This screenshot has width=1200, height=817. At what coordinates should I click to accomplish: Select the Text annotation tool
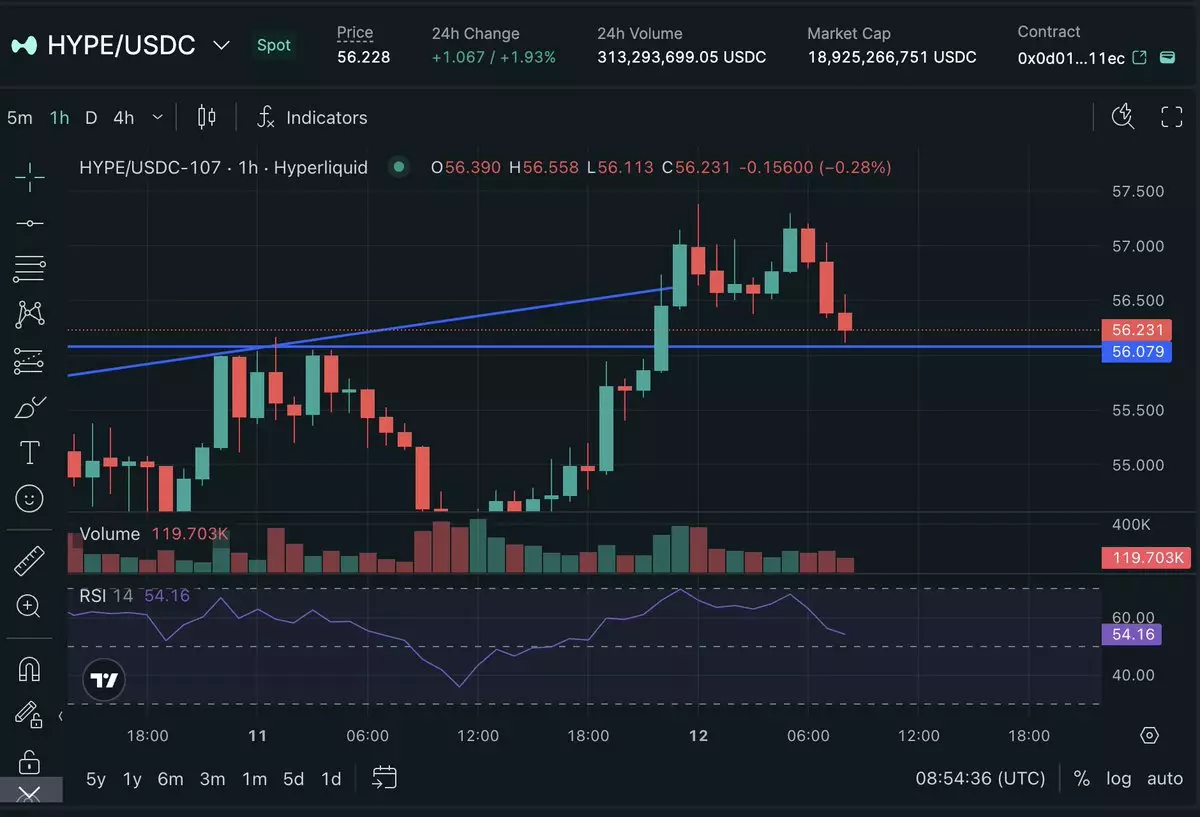30,452
